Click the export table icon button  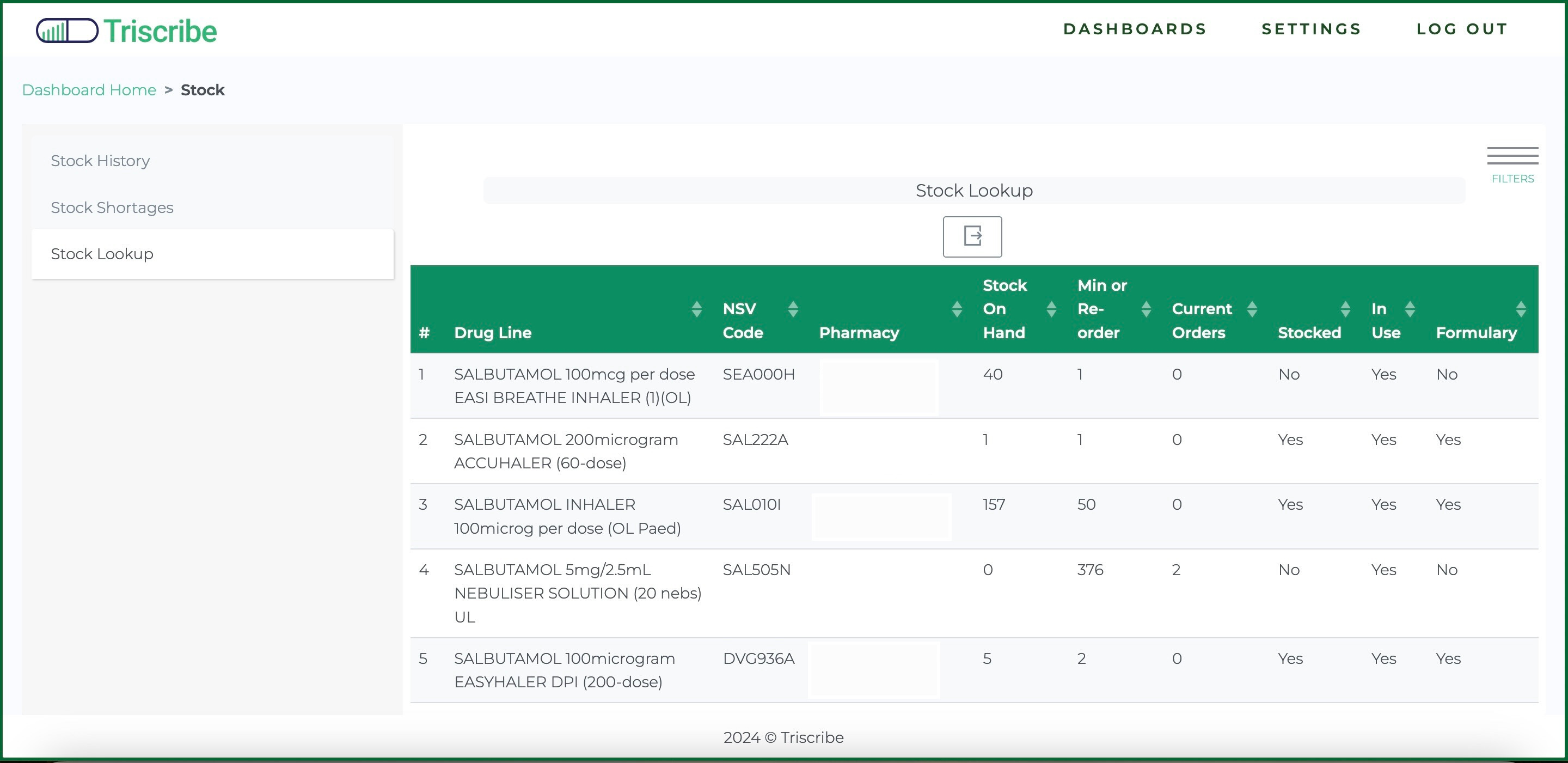[972, 236]
